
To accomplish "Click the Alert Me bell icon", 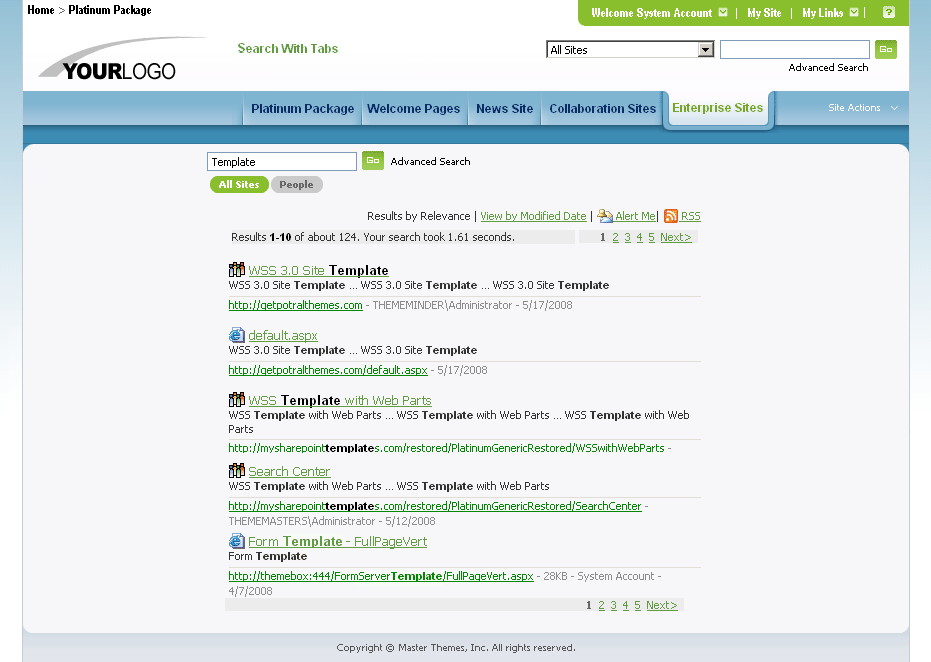I will point(604,216).
